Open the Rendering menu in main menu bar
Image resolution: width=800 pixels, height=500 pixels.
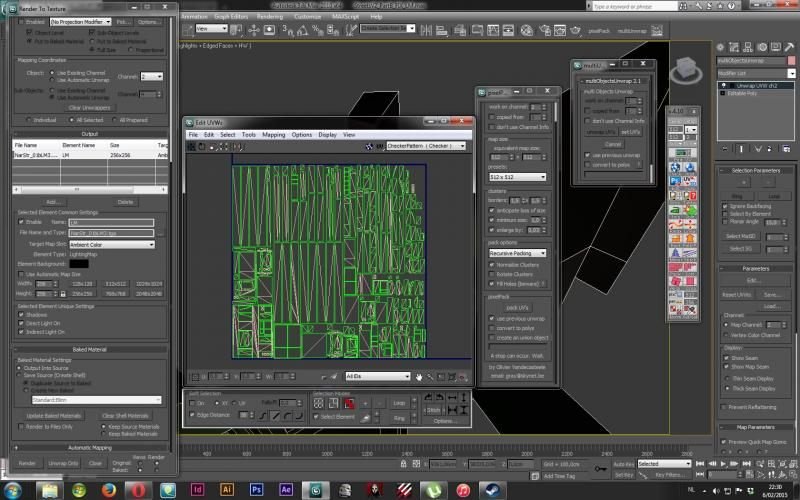pyautogui.click(x=270, y=16)
